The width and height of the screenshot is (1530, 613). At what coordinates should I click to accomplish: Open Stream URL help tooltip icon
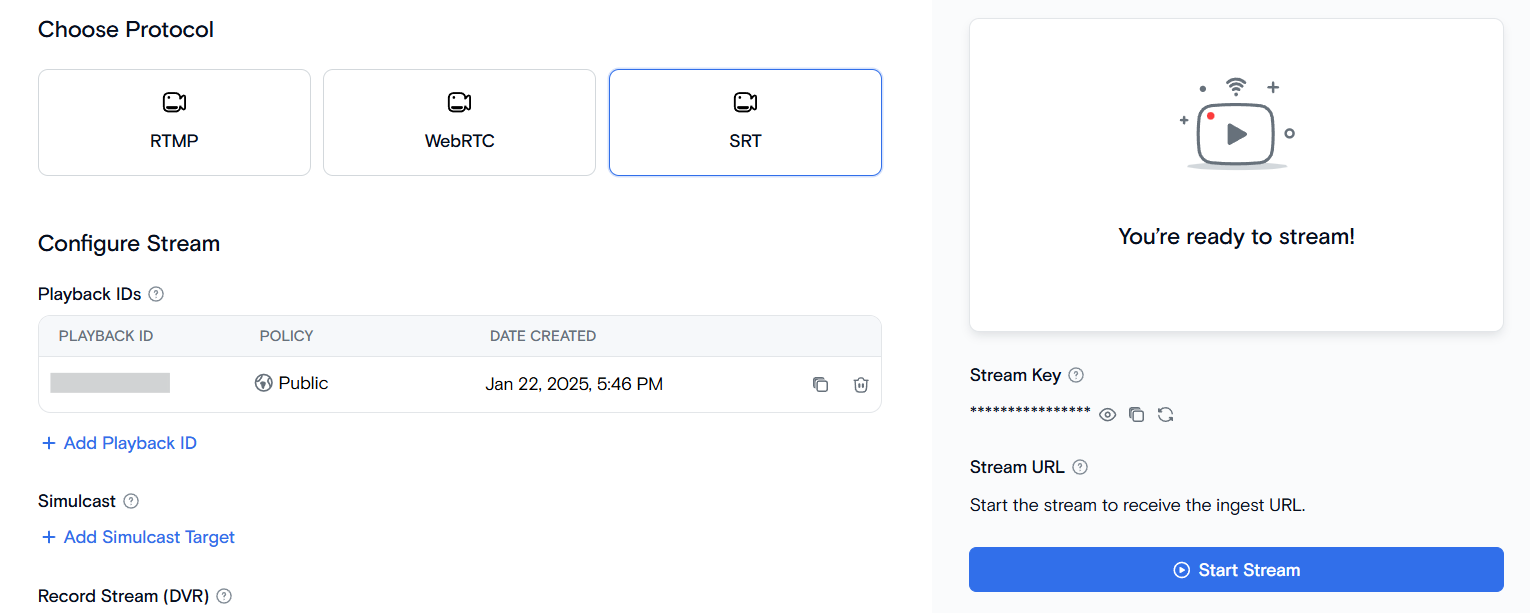pyautogui.click(x=1080, y=467)
